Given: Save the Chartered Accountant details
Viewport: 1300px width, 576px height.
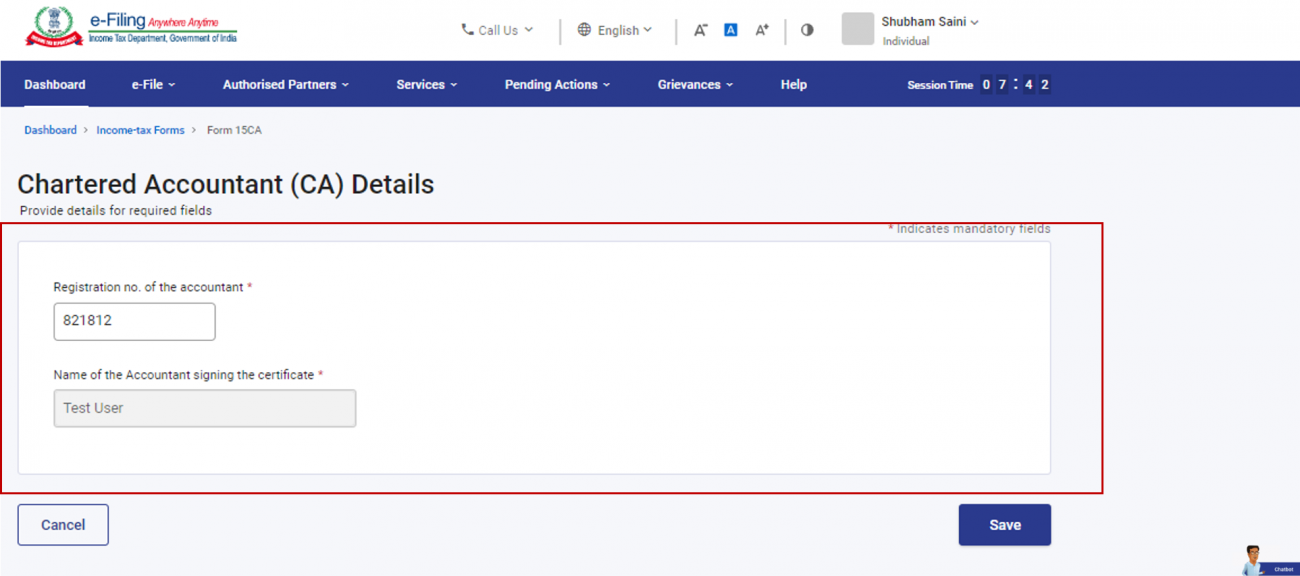Looking at the screenshot, I should click(x=1004, y=524).
